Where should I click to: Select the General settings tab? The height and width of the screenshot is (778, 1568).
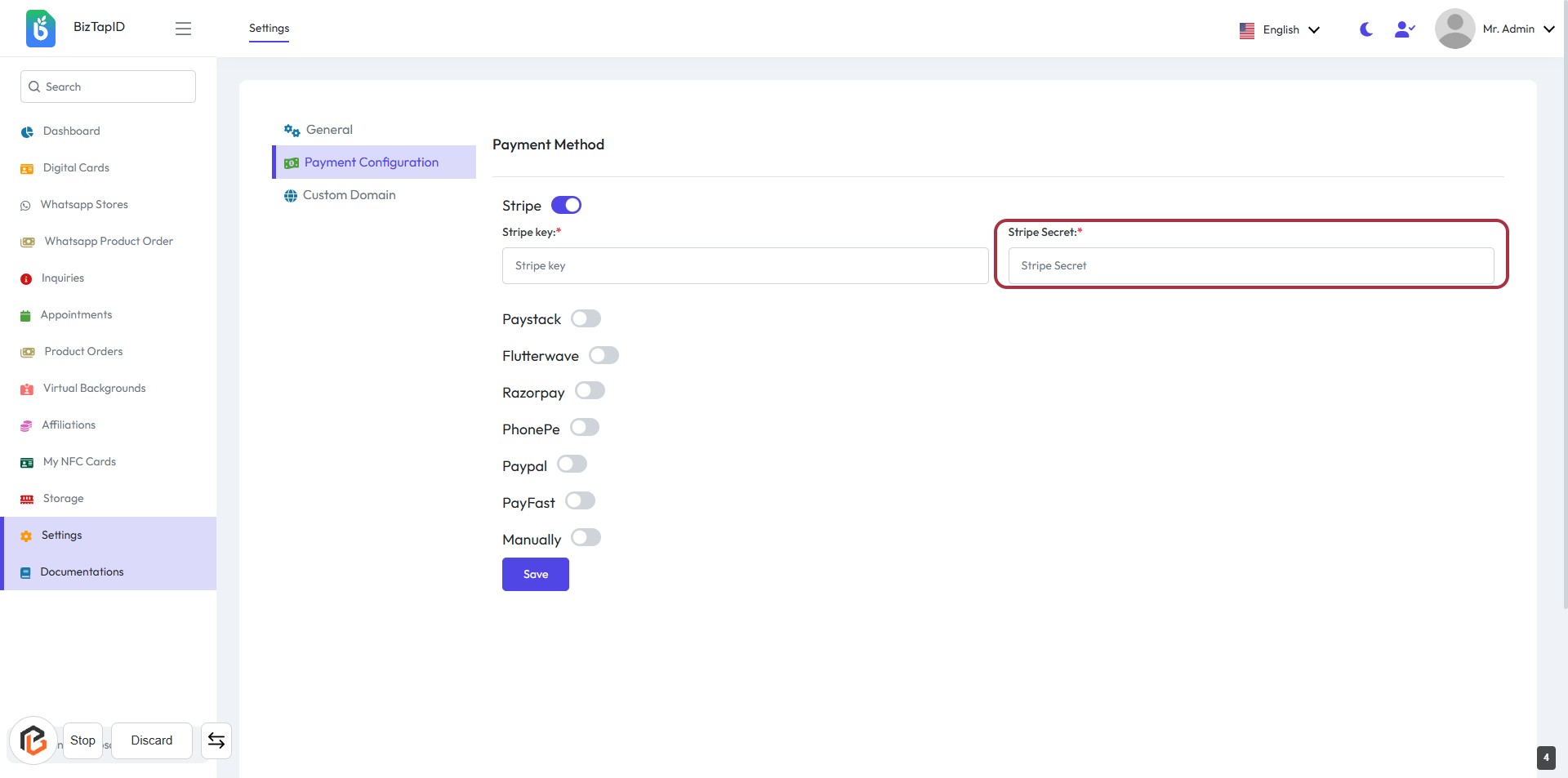[x=329, y=130]
